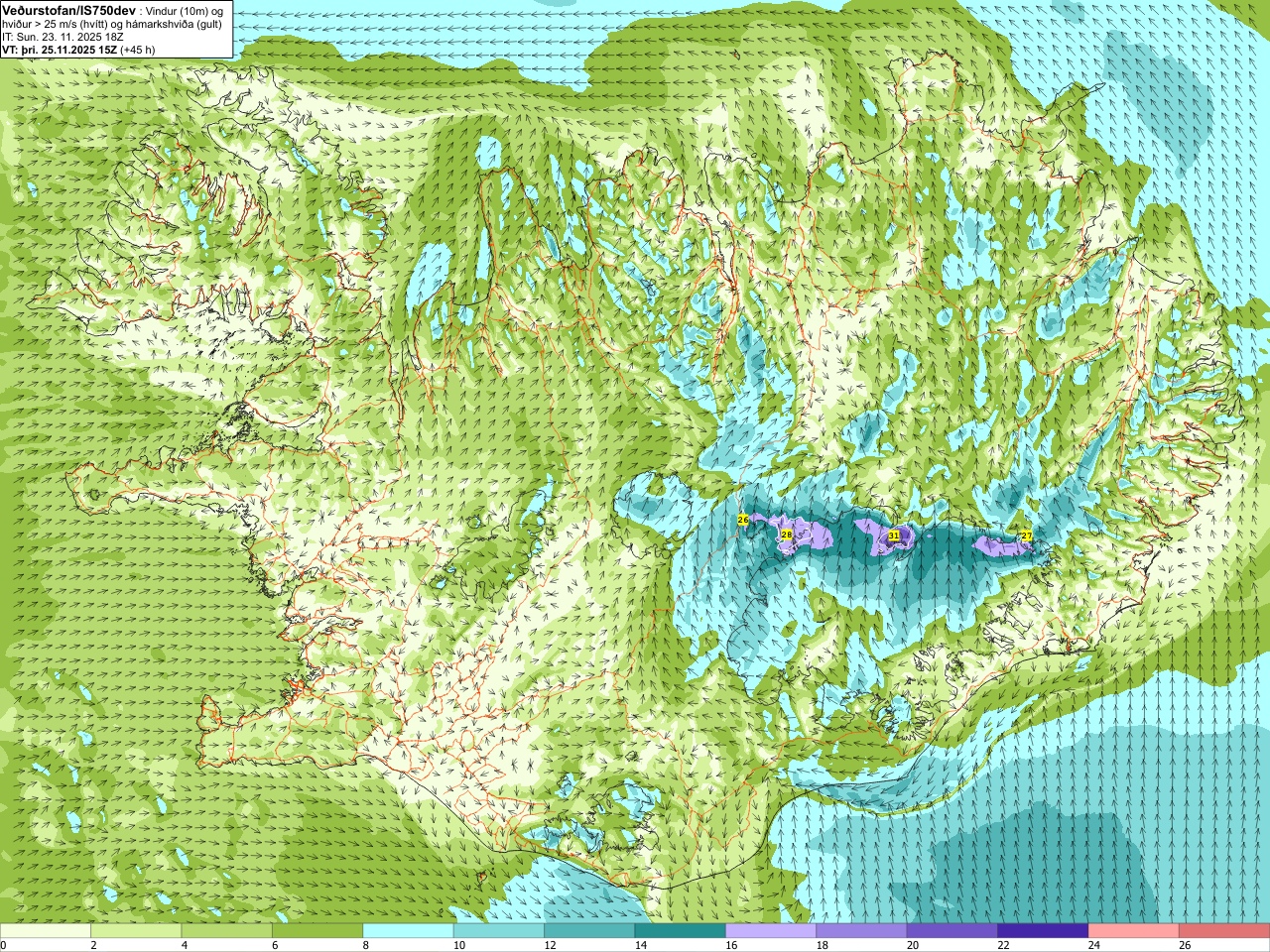The image size is (1270, 952).
Task: Click the yellow gust marker labeled 28
Action: tap(787, 535)
